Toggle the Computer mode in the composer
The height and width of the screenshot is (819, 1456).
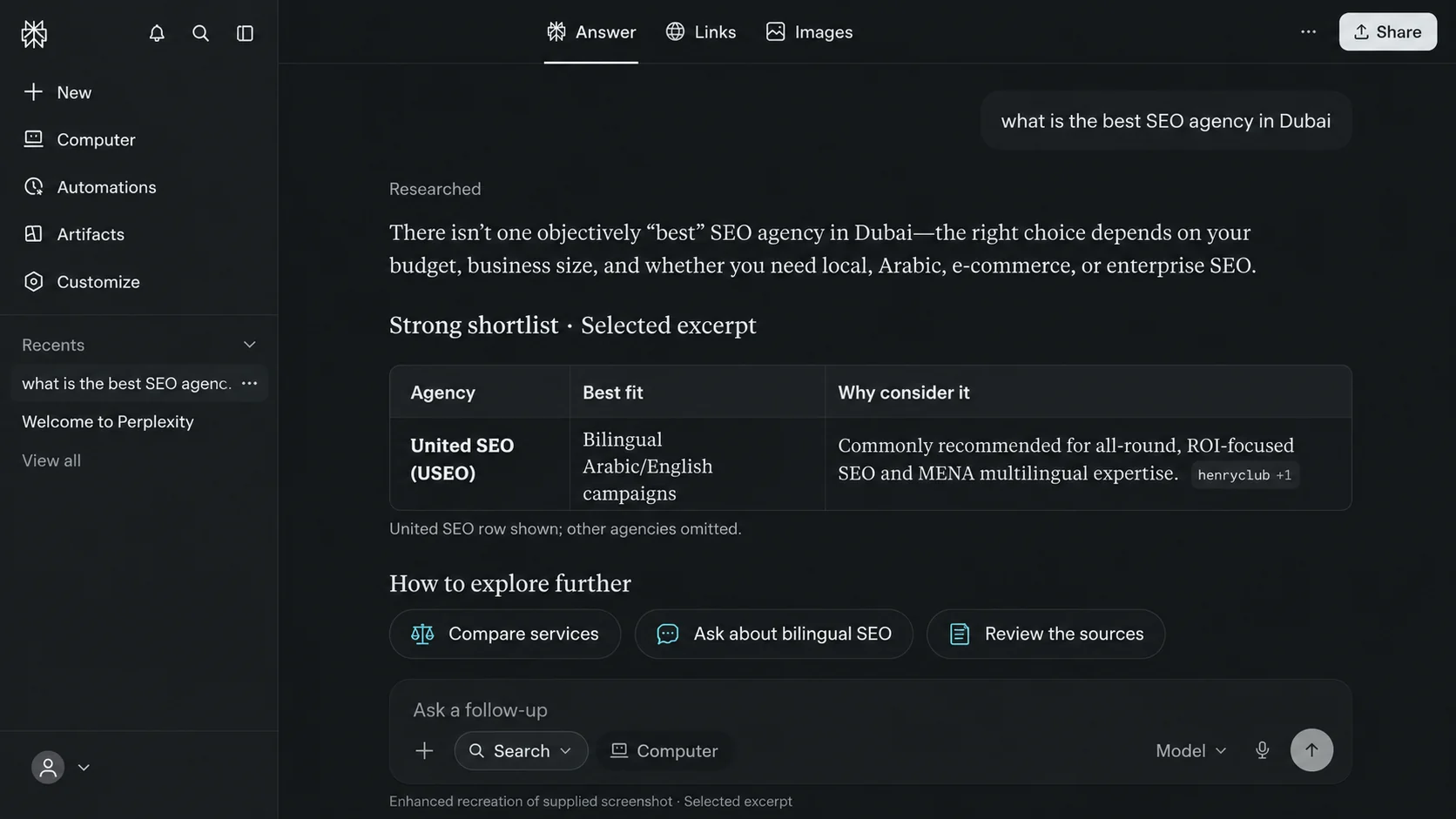click(664, 751)
